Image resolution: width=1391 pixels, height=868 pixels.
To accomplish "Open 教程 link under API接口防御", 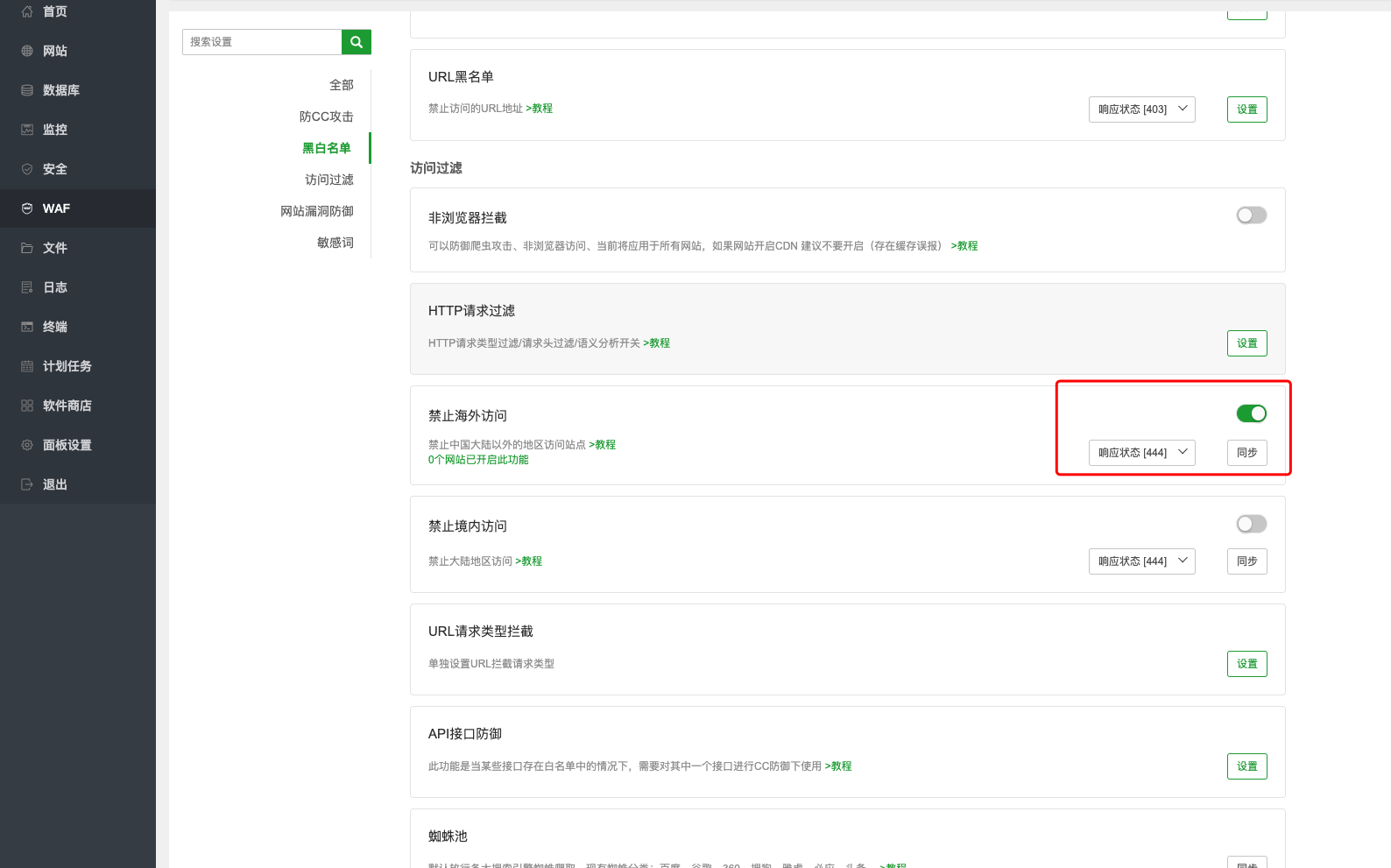I will (x=838, y=766).
